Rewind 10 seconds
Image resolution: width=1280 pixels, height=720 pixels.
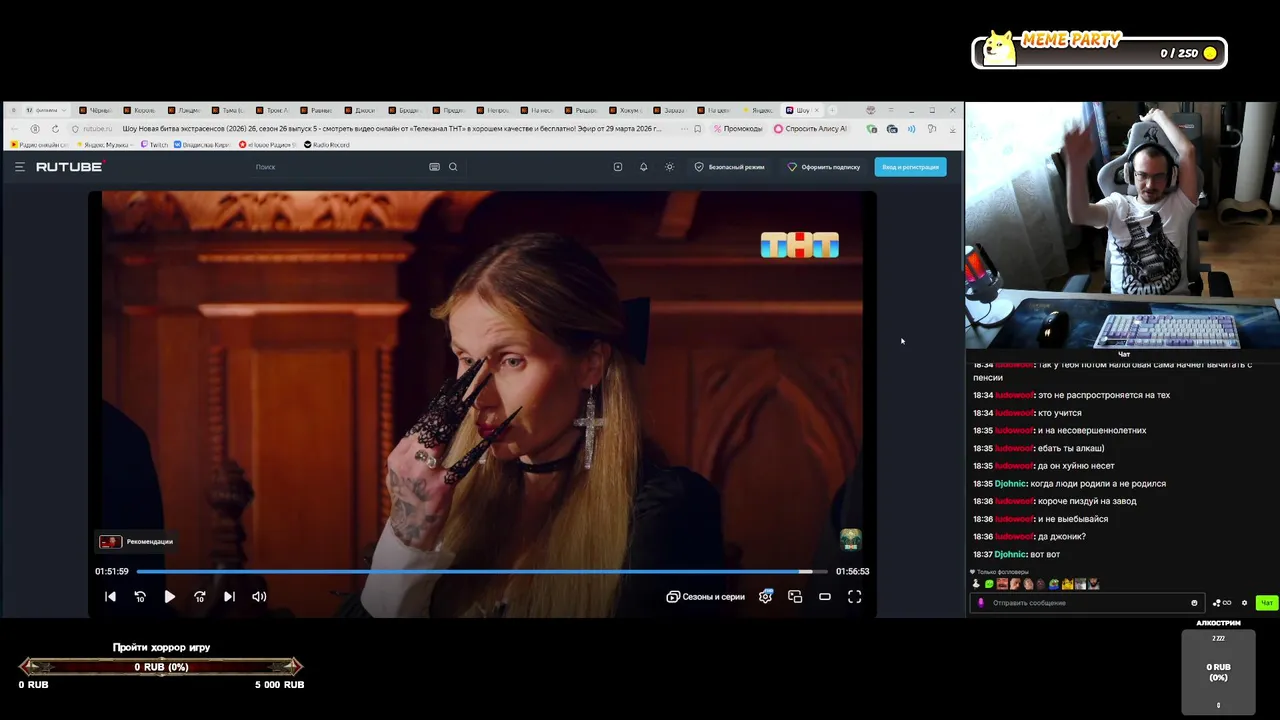[140, 597]
